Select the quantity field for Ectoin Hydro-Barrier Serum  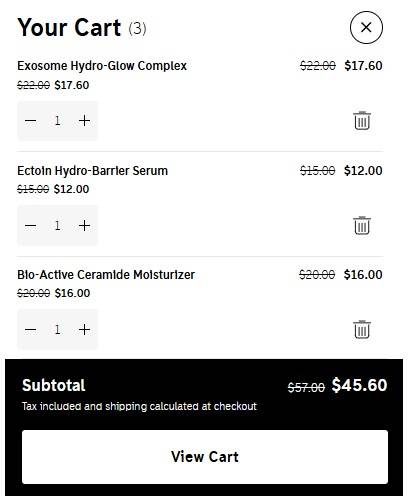[57, 226]
